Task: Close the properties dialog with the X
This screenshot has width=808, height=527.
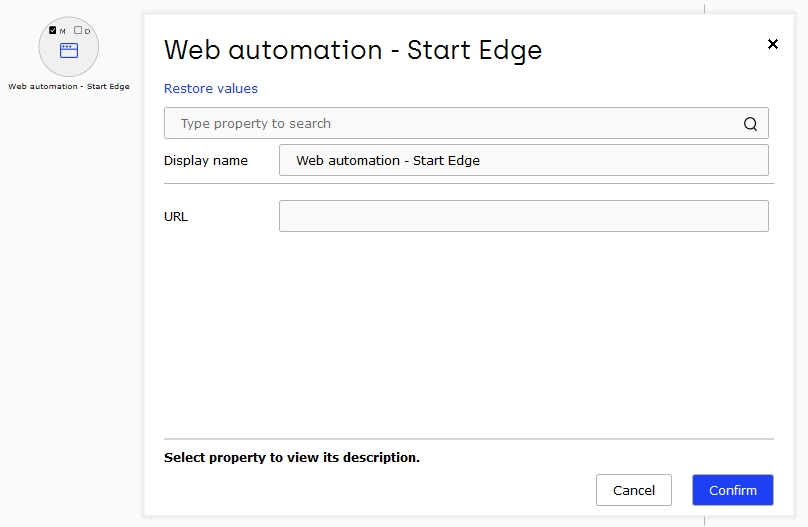Action: point(772,44)
